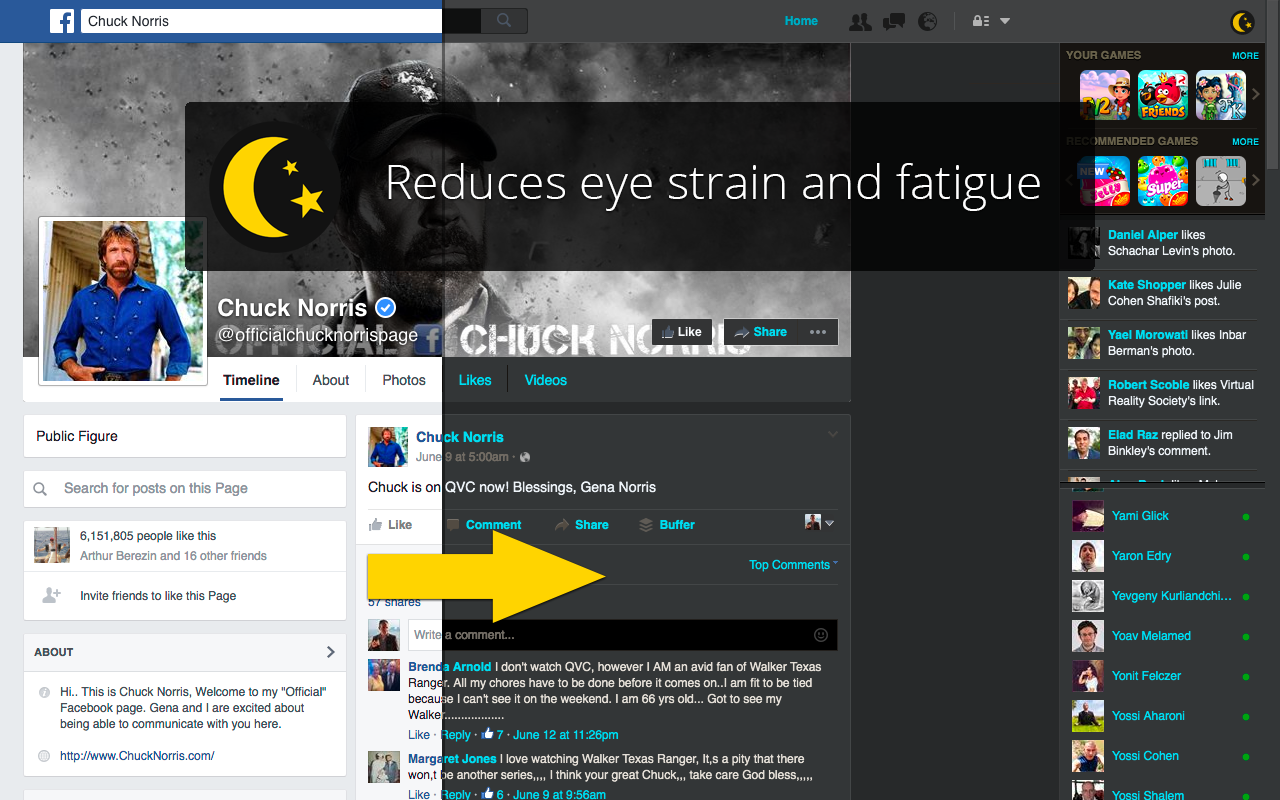Screen dimensions: 1280x800
Task: Open the account dropdown arrow in top bar
Action: click(x=1005, y=21)
